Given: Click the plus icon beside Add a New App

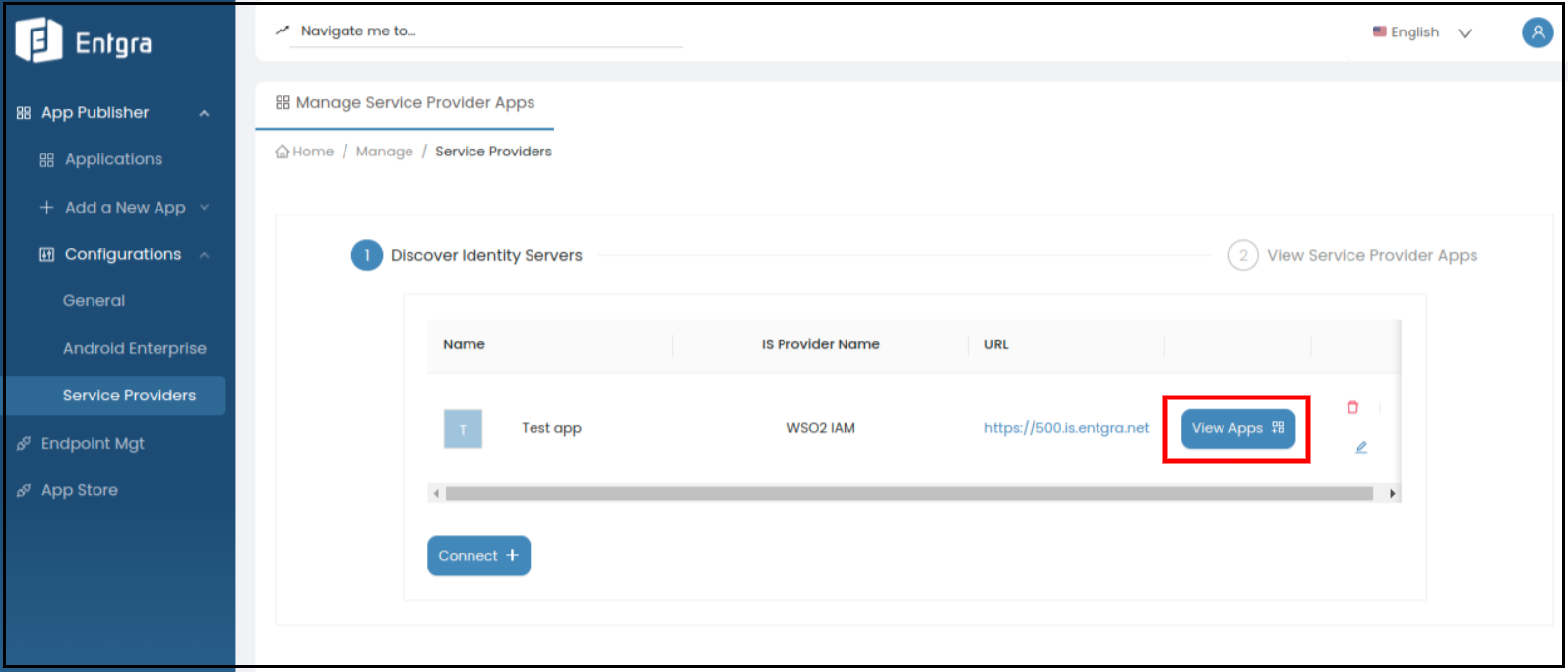Looking at the screenshot, I should click(46, 208).
